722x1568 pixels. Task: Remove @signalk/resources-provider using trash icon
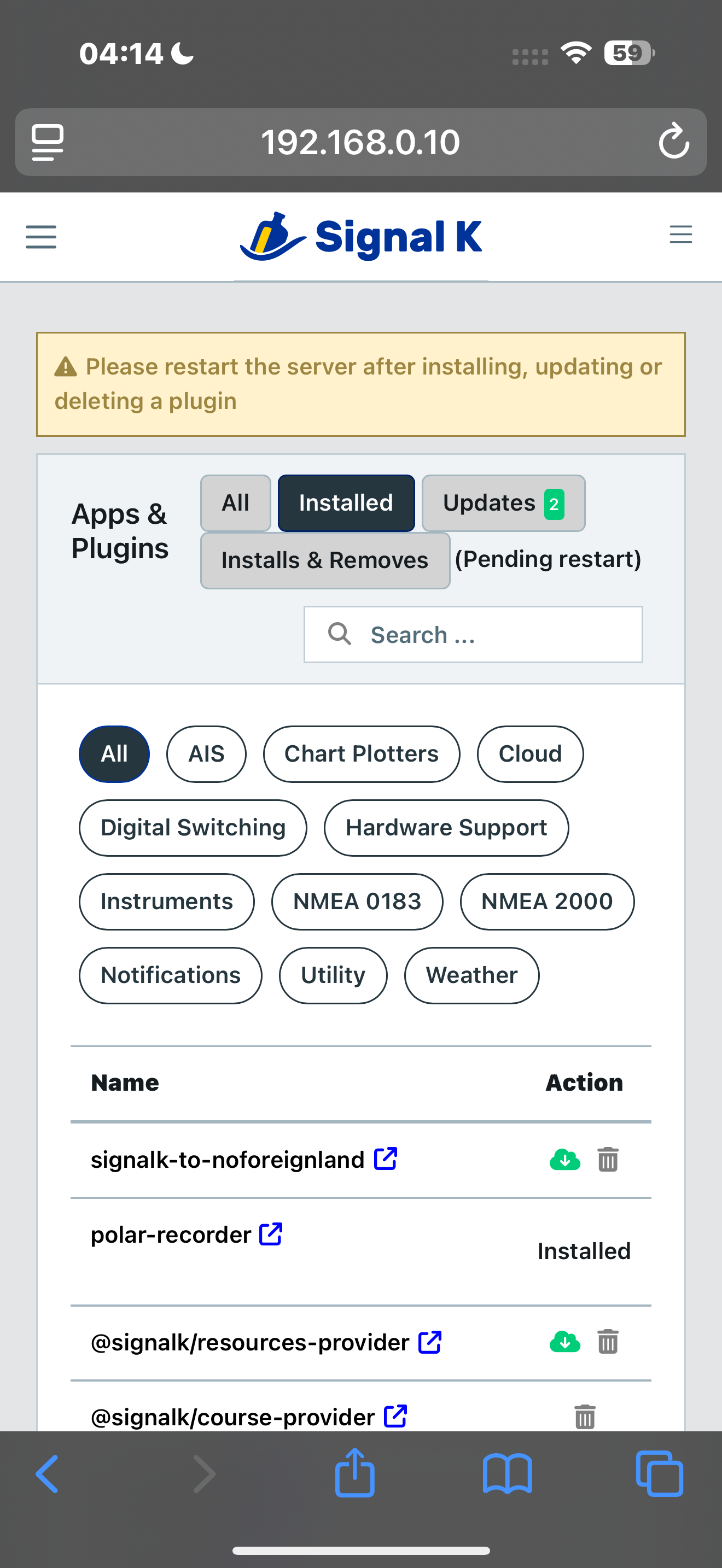pos(608,1342)
